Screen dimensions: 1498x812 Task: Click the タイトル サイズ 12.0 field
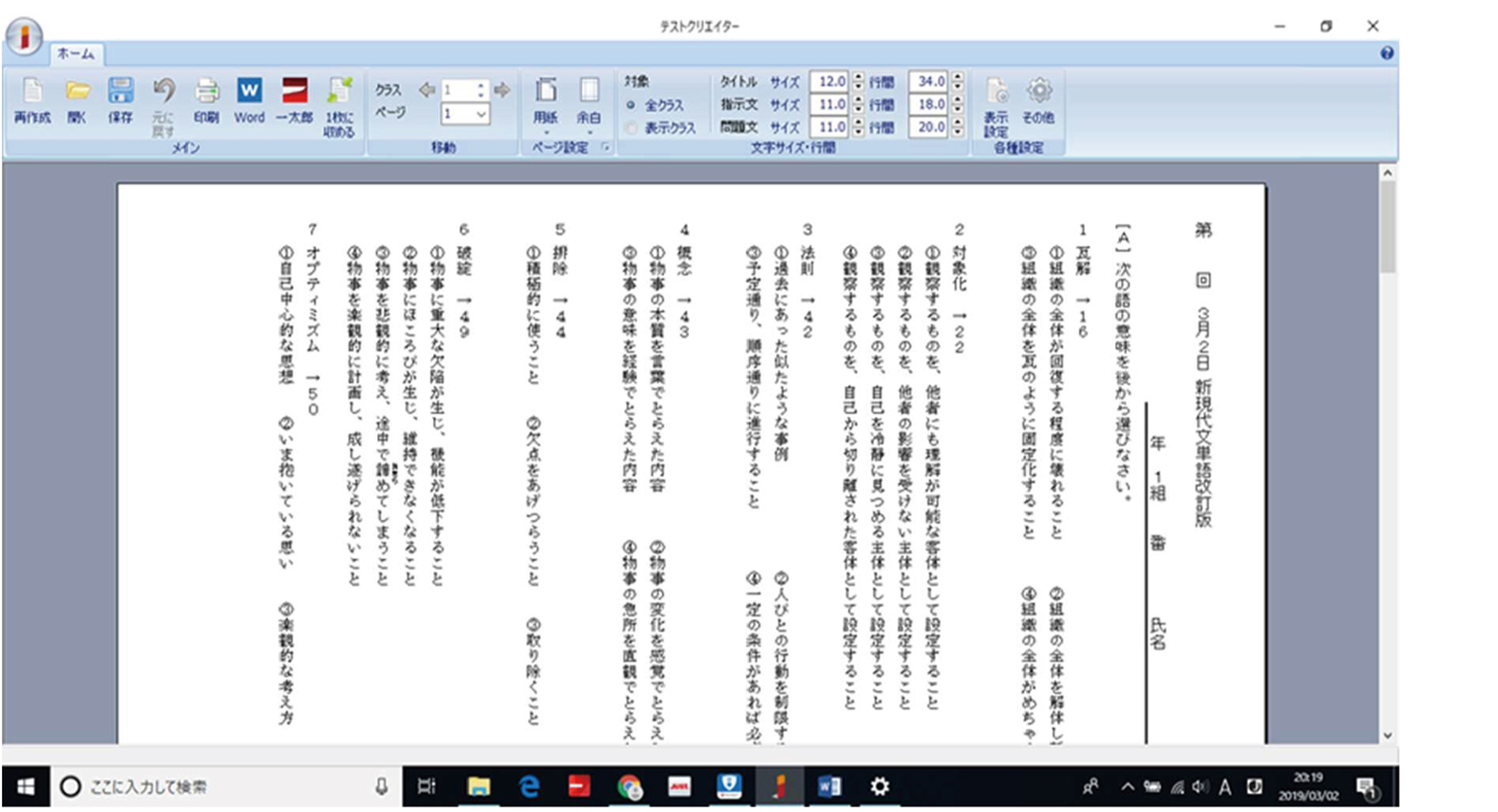coord(830,82)
